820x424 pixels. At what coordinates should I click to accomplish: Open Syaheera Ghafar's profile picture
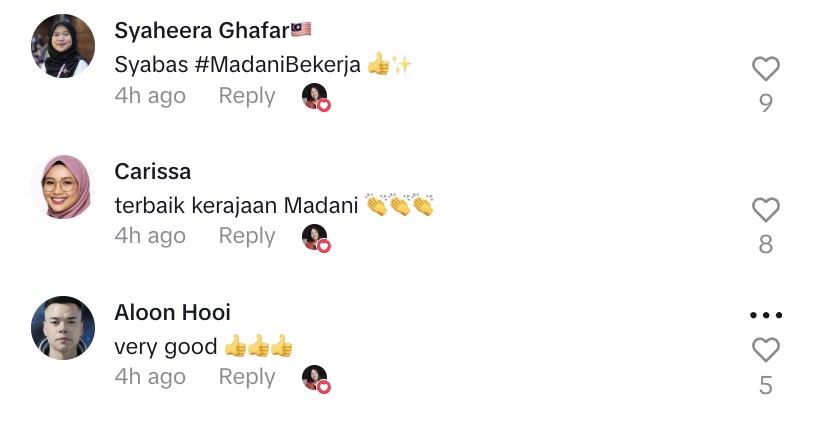click(x=63, y=46)
